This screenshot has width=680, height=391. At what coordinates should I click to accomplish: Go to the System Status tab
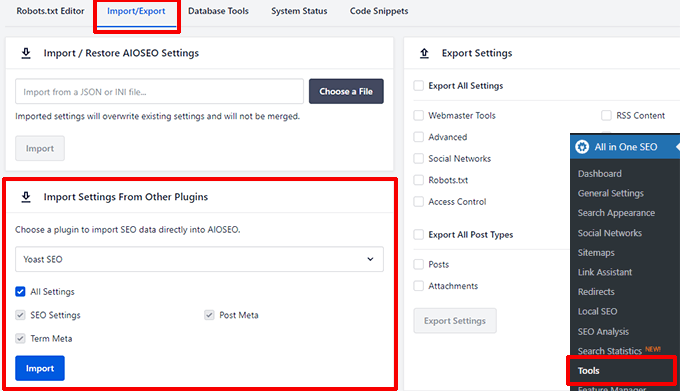pyautogui.click(x=299, y=11)
